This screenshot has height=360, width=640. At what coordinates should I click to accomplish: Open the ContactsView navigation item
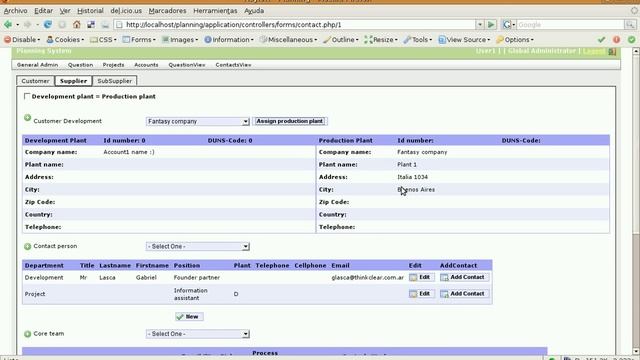(x=233, y=65)
